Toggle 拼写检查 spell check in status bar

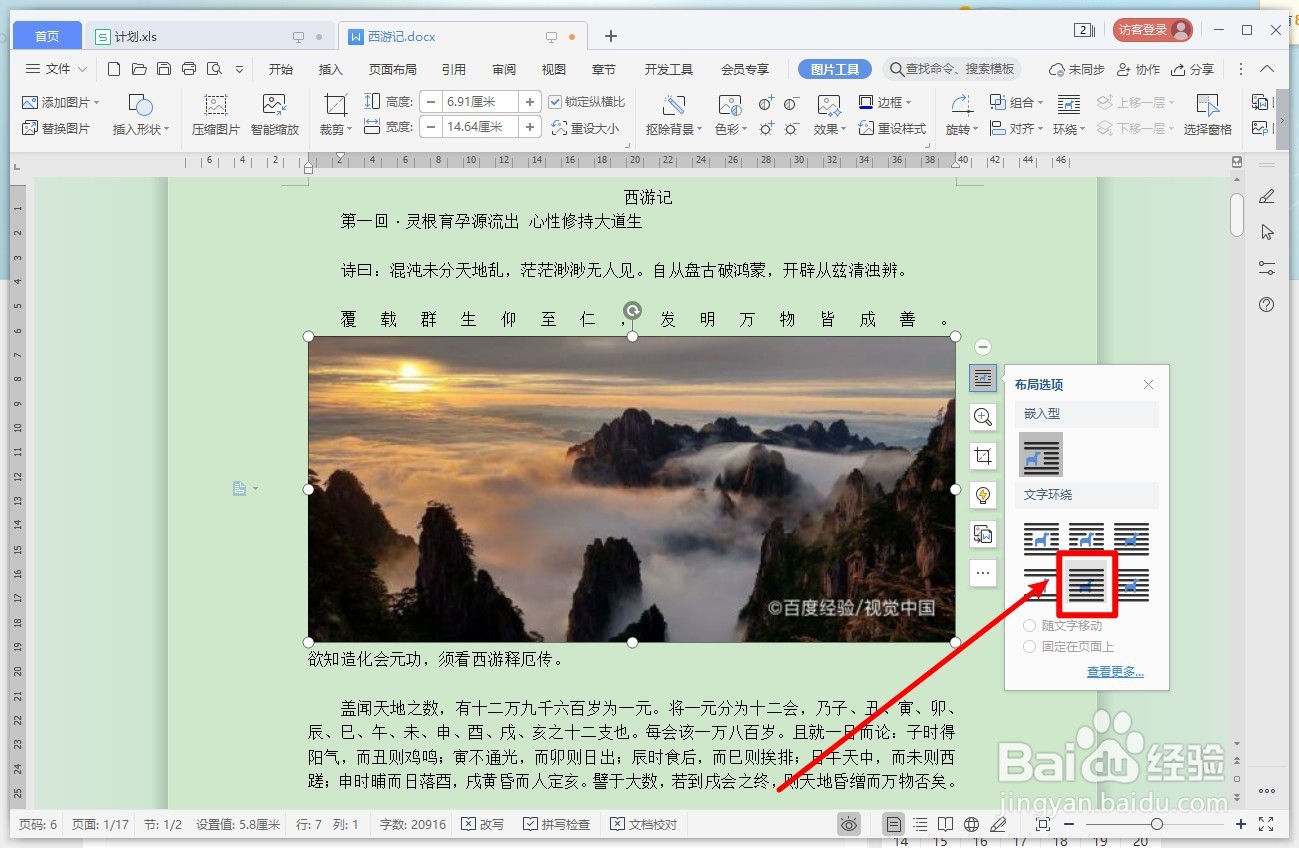coord(557,825)
